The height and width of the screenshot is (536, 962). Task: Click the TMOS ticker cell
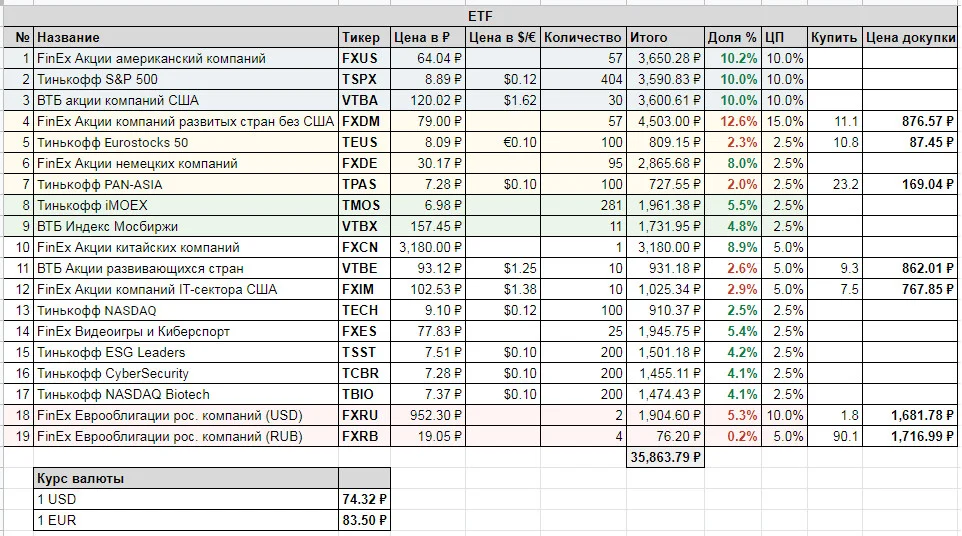tap(364, 205)
